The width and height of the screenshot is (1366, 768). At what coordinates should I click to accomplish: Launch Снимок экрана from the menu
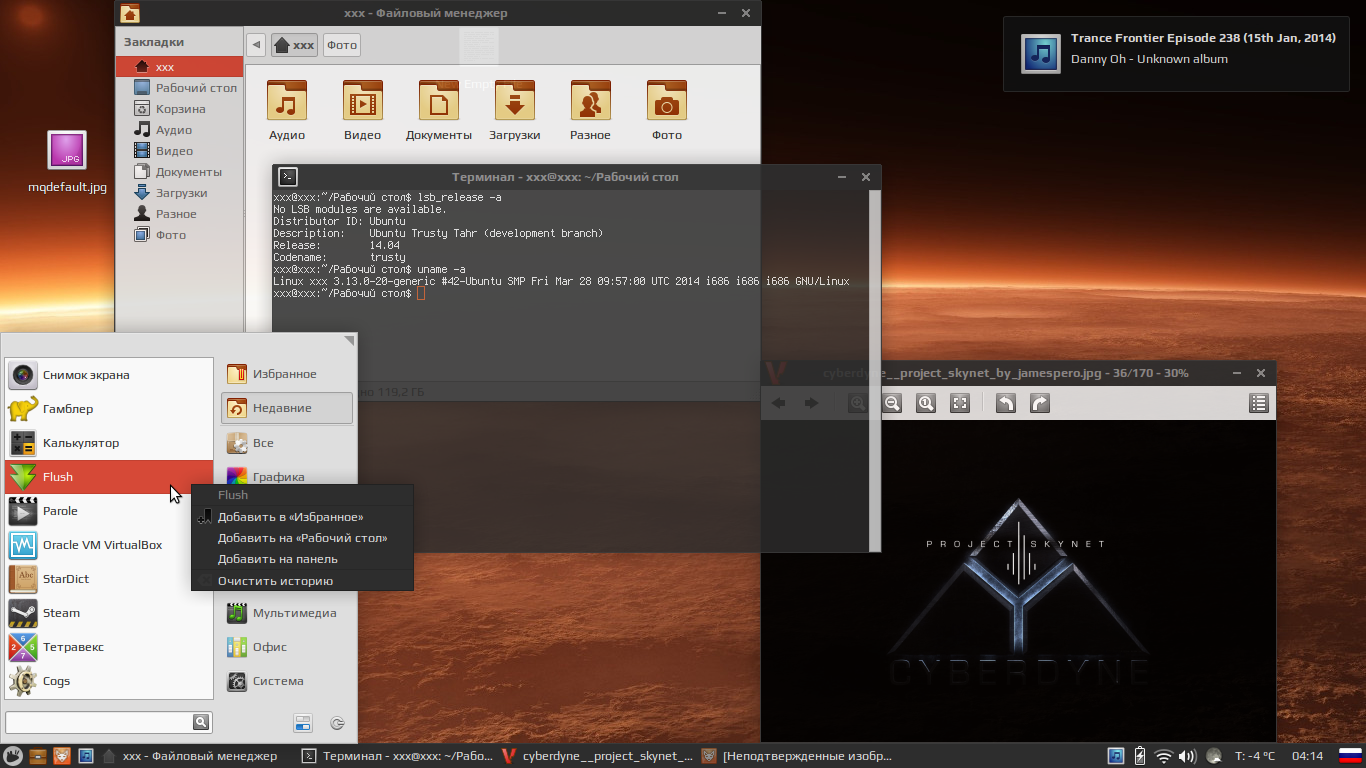109,375
